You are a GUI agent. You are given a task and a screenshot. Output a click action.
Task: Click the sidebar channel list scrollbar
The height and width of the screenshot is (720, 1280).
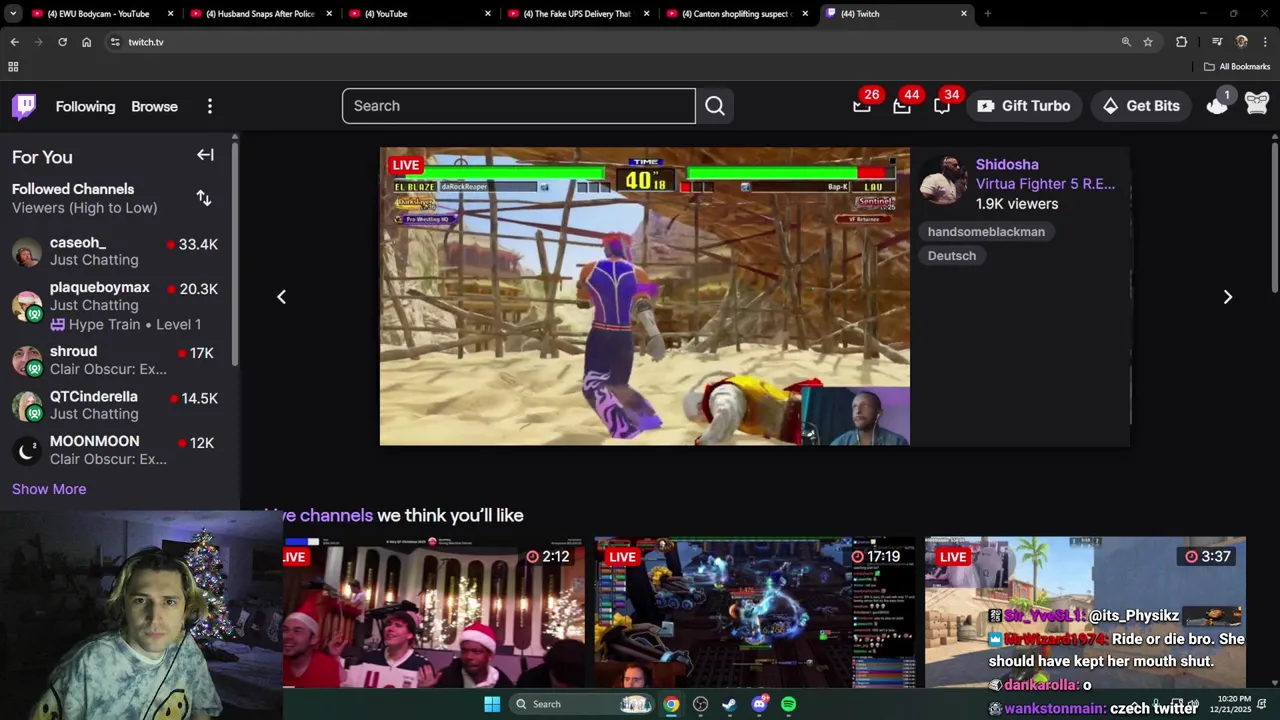point(235,255)
